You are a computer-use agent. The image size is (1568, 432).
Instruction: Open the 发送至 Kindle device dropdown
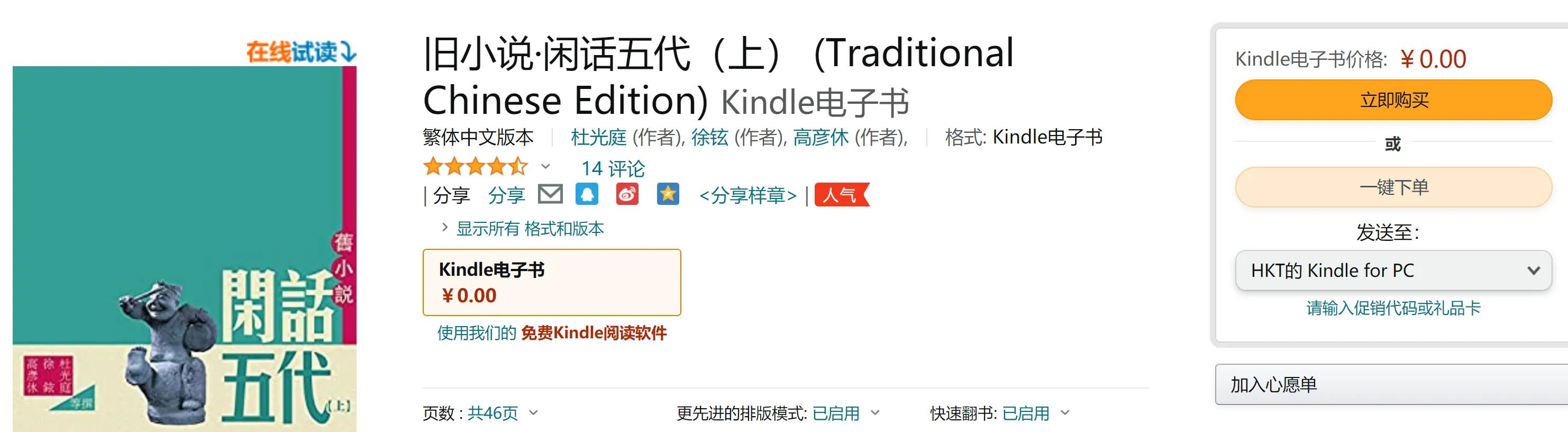point(1393,270)
